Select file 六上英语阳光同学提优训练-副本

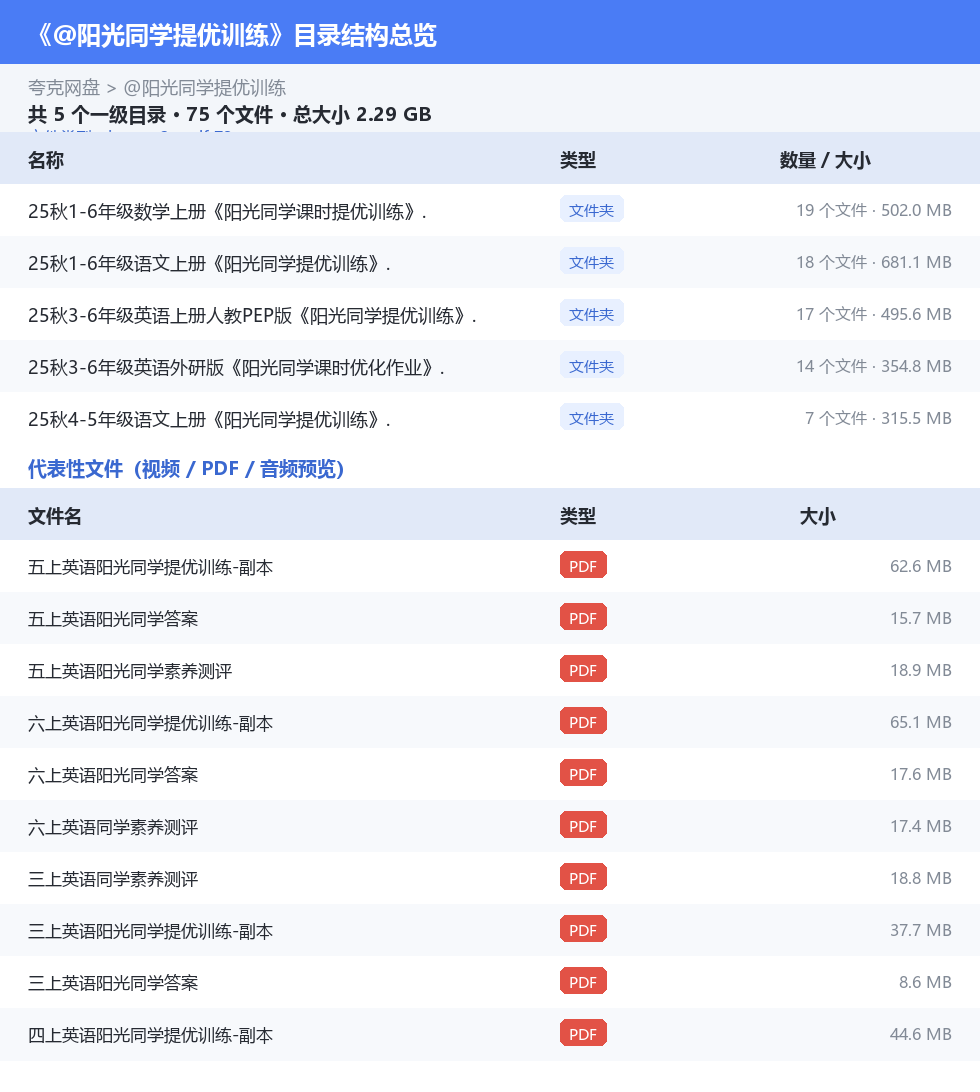pyautogui.click(x=150, y=723)
